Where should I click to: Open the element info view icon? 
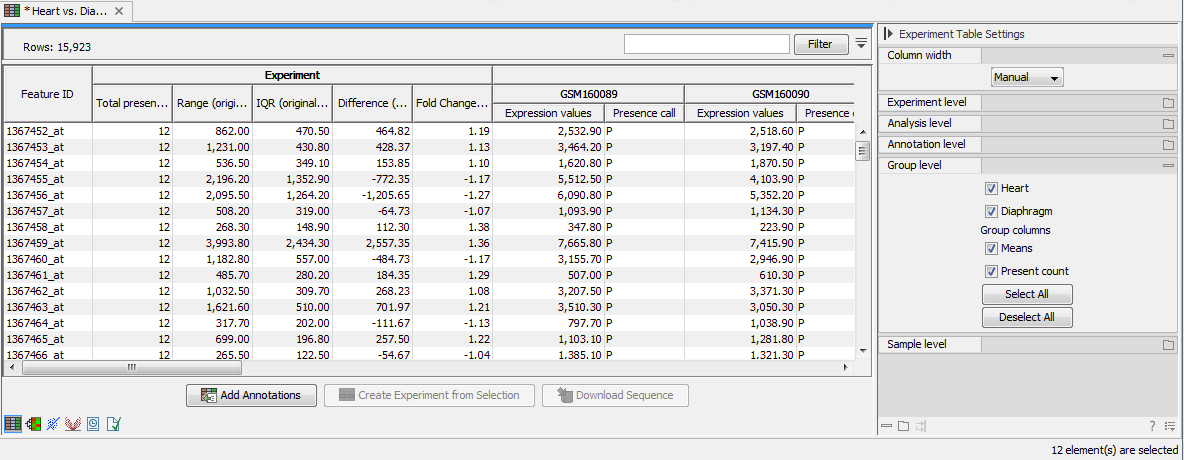point(113,424)
